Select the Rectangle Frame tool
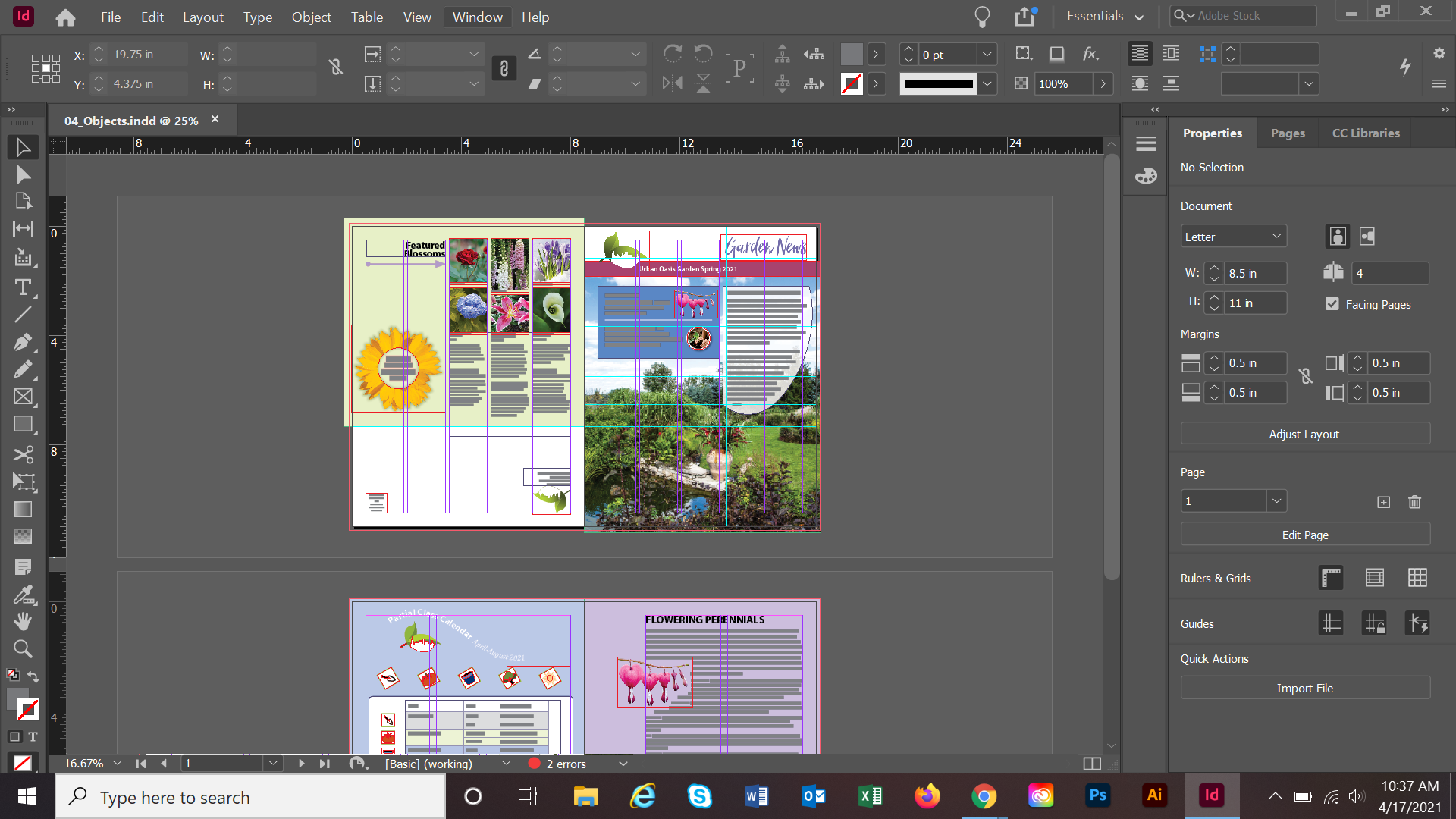 (23, 397)
